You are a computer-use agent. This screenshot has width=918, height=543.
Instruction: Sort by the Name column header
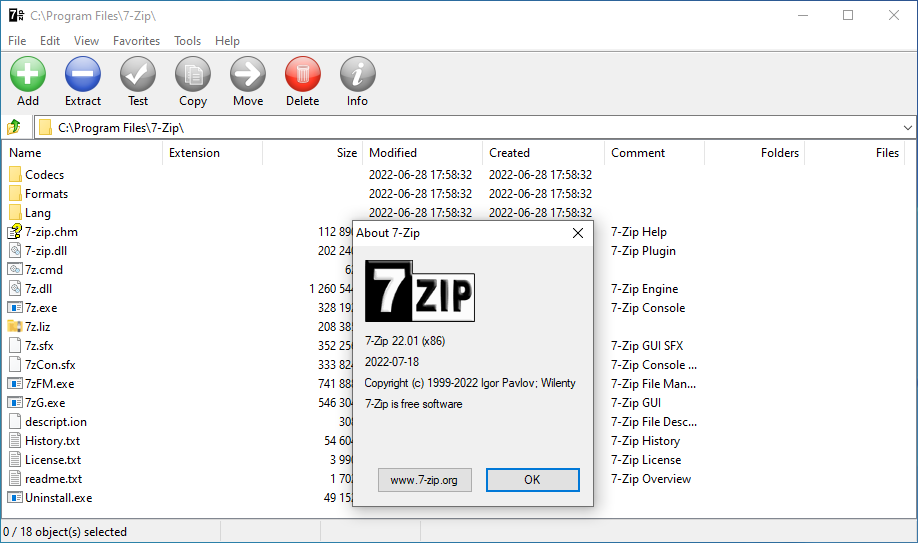pyautogui.click(x=82, y=153)
